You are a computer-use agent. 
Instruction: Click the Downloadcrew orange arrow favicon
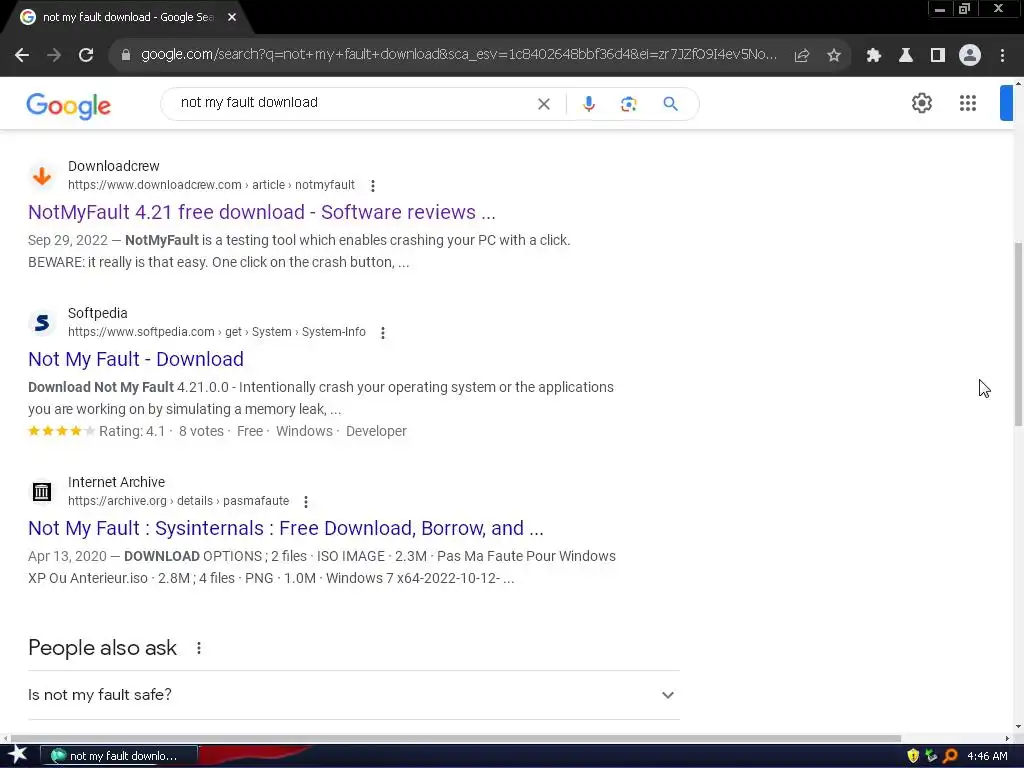(42, 176)
